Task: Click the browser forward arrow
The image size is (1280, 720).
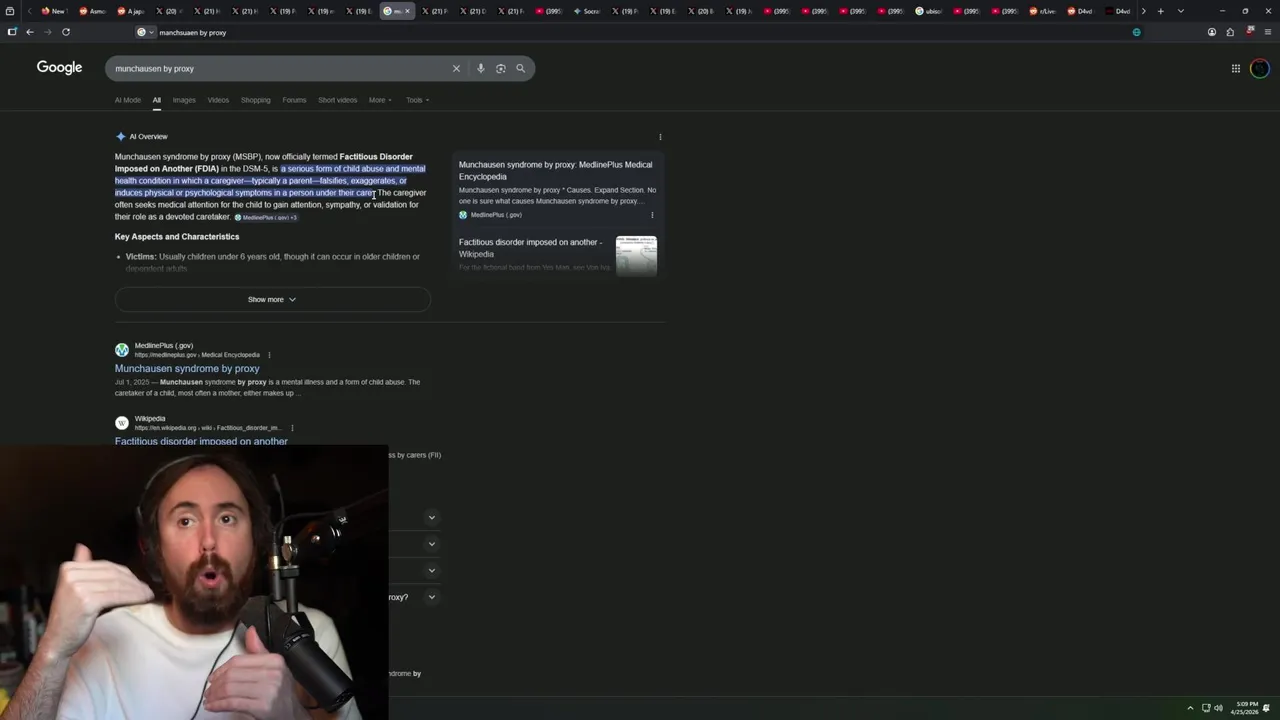Action: point(47,32)
